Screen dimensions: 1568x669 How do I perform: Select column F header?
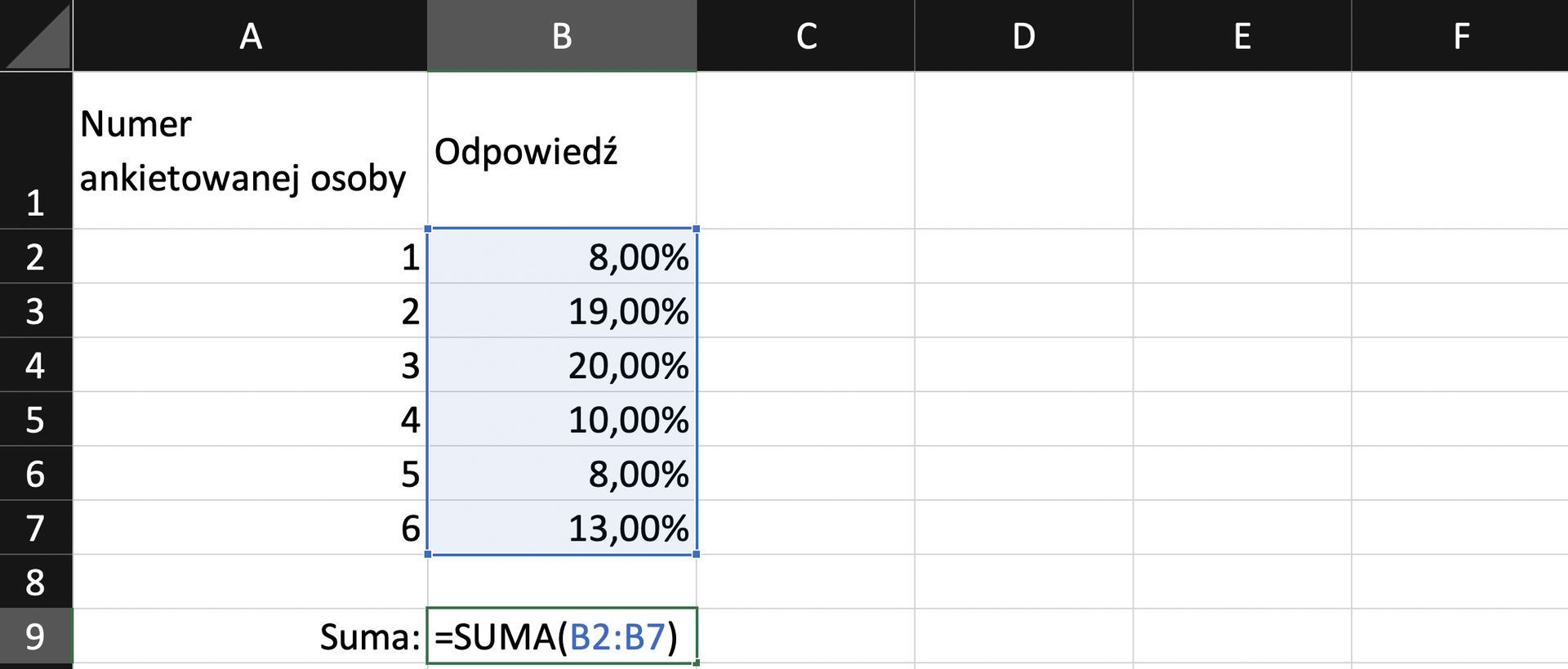coord(1460,35)
